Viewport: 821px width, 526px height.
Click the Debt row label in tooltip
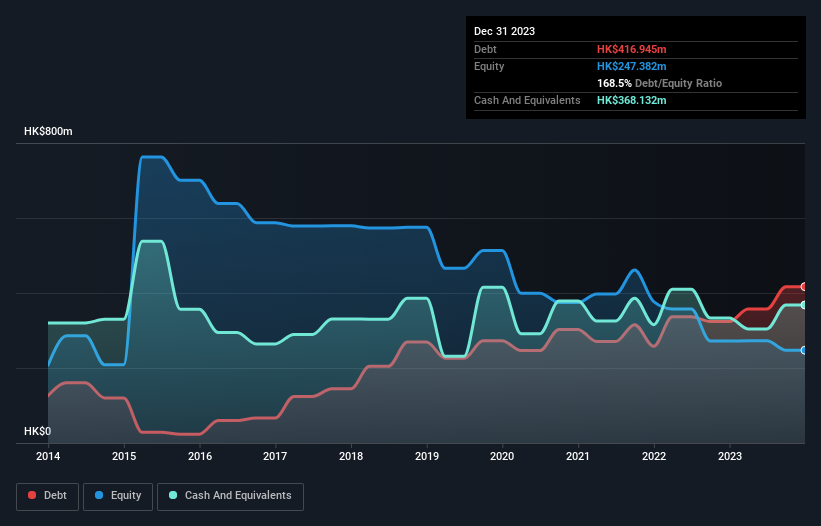point(485,49)
